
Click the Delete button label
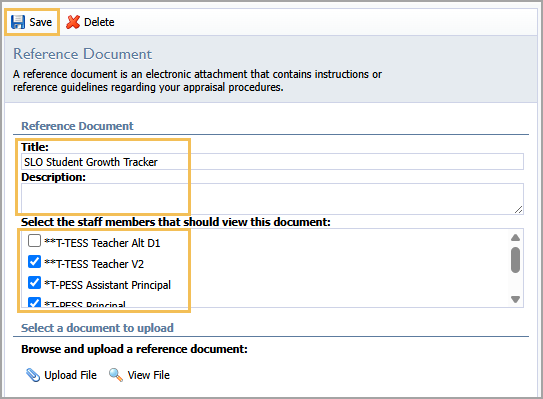point(99,22)
